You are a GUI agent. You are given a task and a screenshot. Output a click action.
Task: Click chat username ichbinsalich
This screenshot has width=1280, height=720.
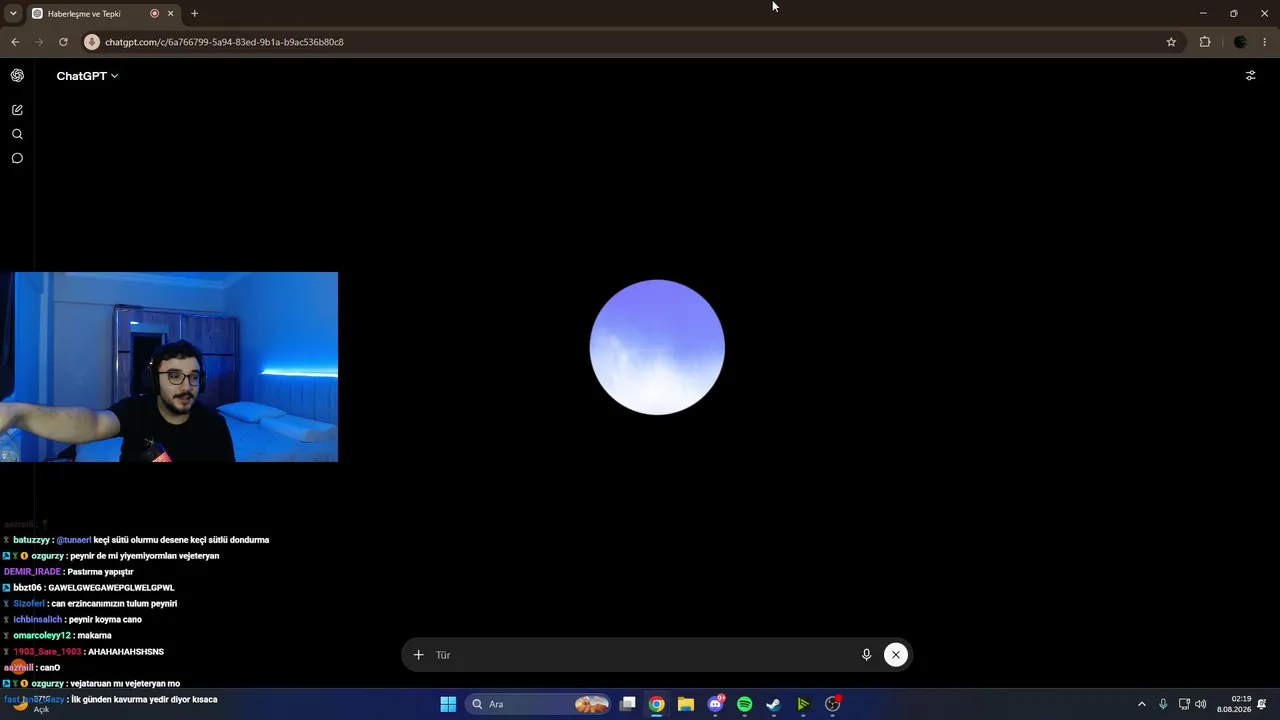click(x=38, y=620)
